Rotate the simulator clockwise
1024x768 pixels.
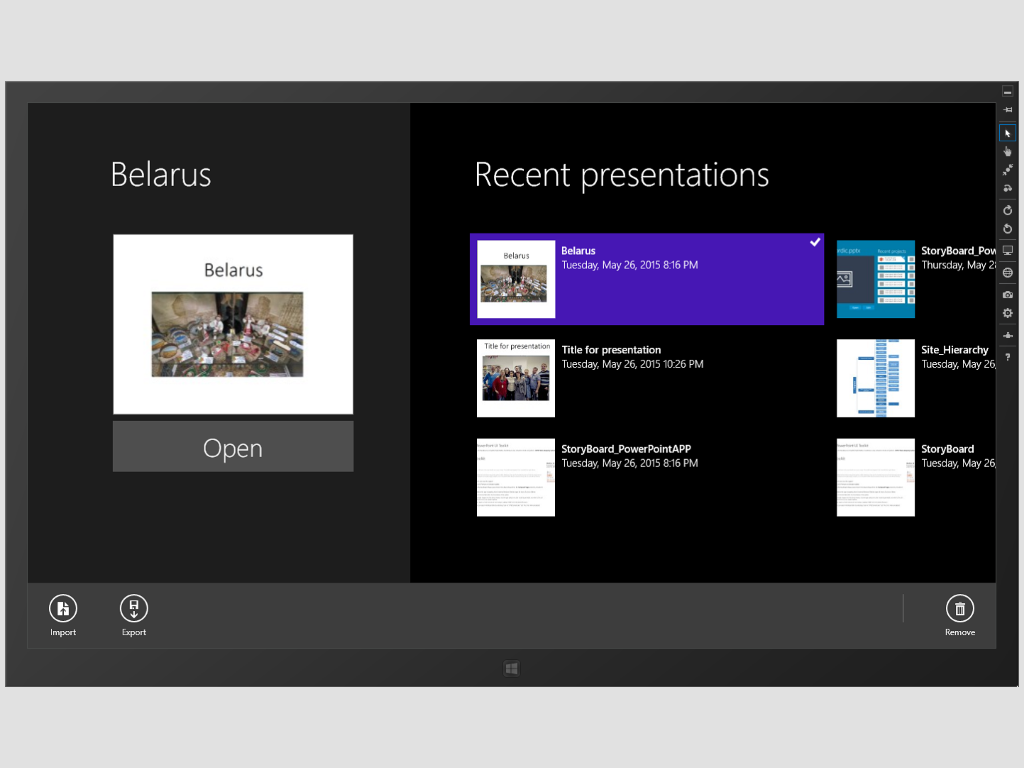(x=1007, y=210)
